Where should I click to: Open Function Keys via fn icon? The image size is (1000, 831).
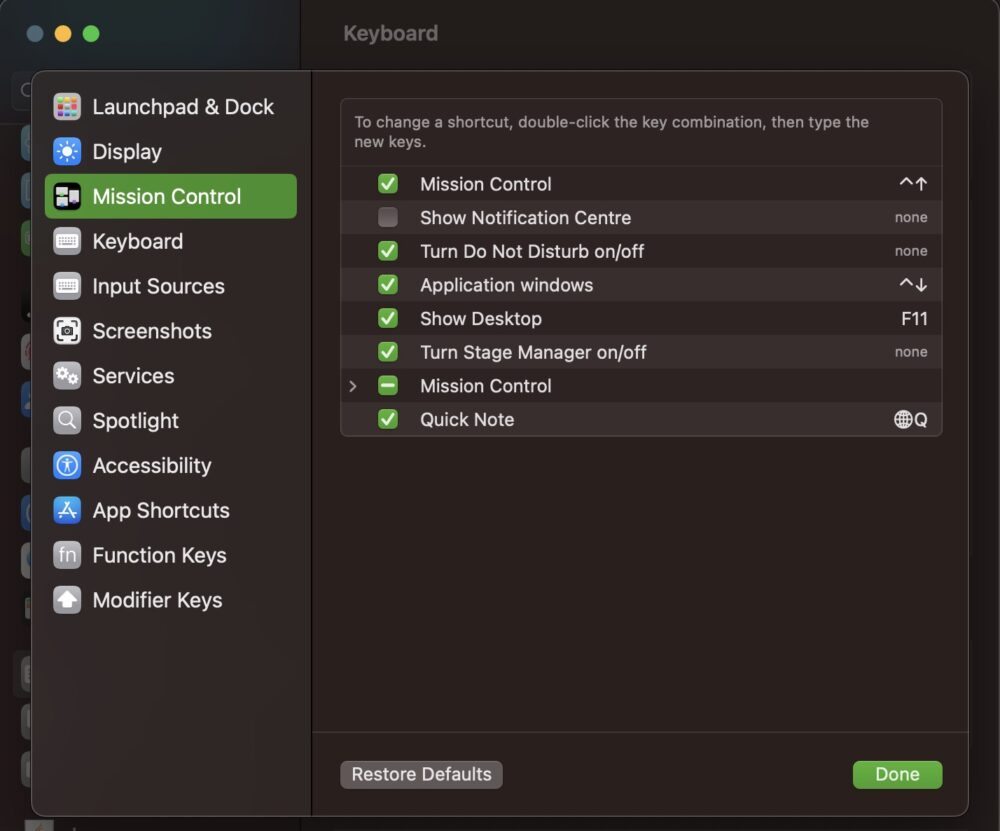(x=67, y=556)
